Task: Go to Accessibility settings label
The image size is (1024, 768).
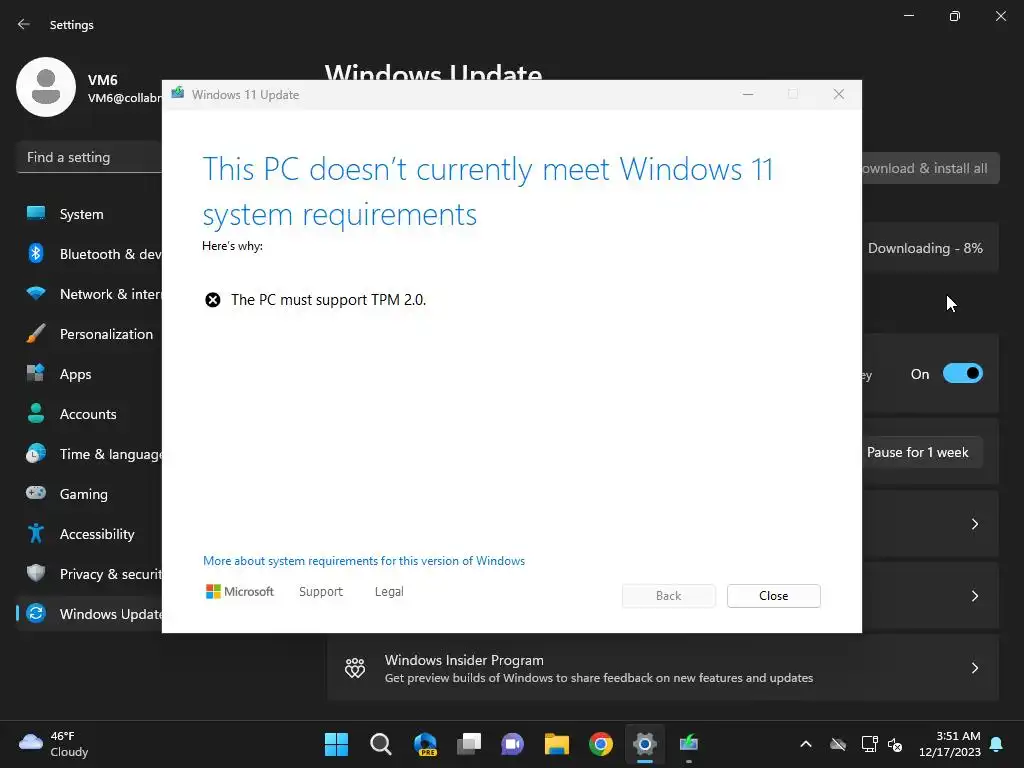Action: pos(97,534)
